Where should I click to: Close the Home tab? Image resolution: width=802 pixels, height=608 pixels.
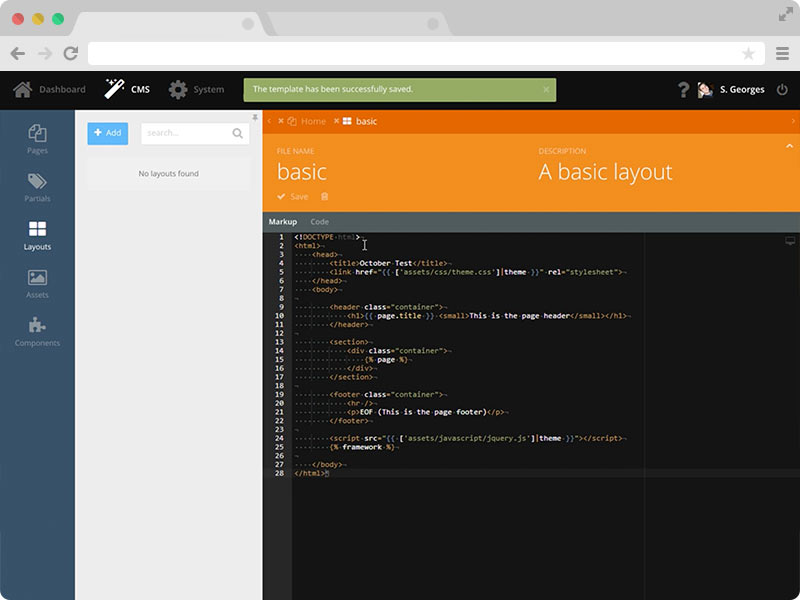(x=281, y=121)
